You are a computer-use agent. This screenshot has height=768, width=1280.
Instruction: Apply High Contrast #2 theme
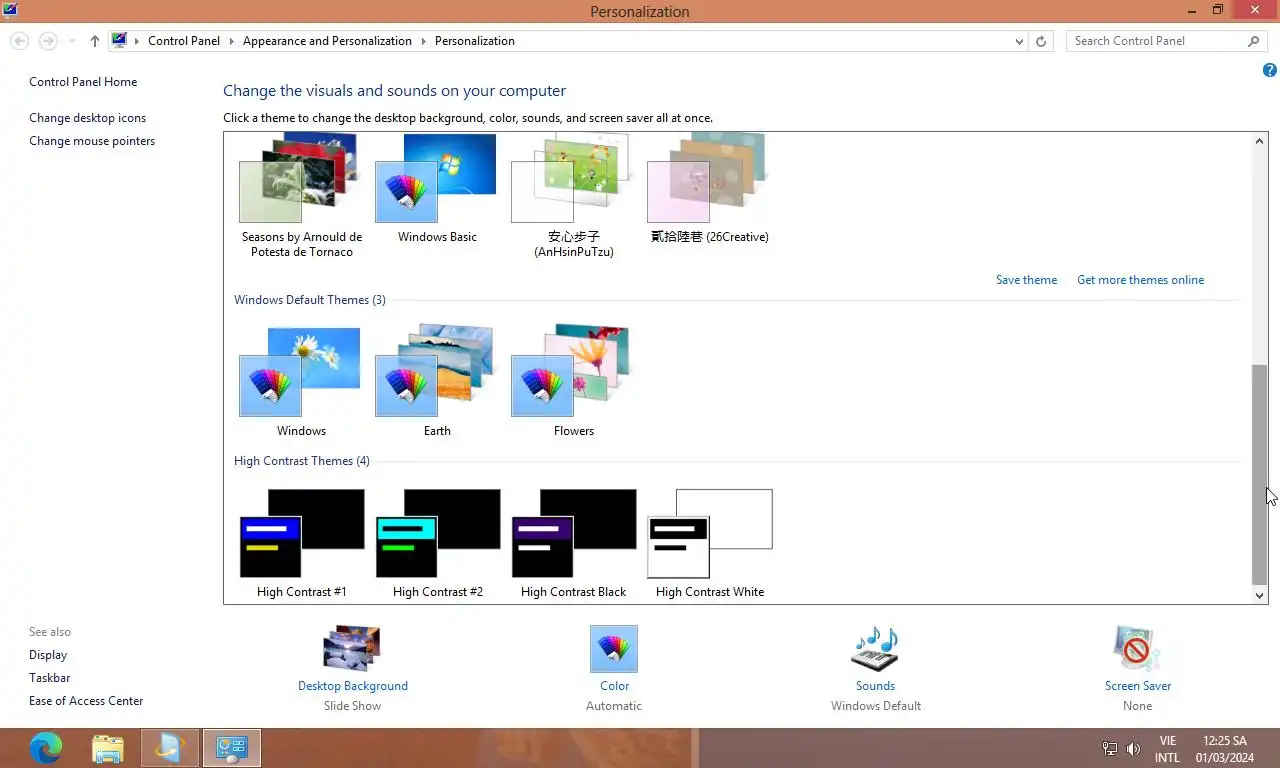coord(437,543)
